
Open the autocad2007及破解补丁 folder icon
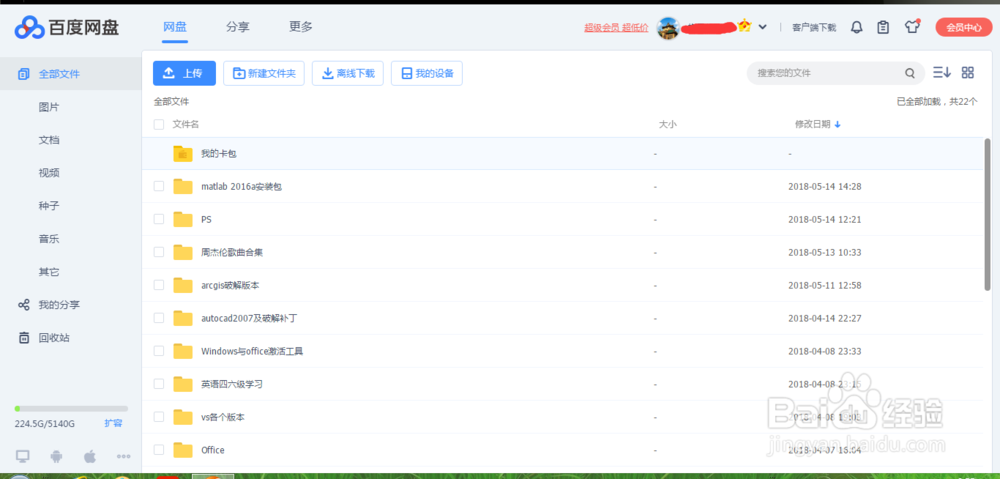(183, 318)
